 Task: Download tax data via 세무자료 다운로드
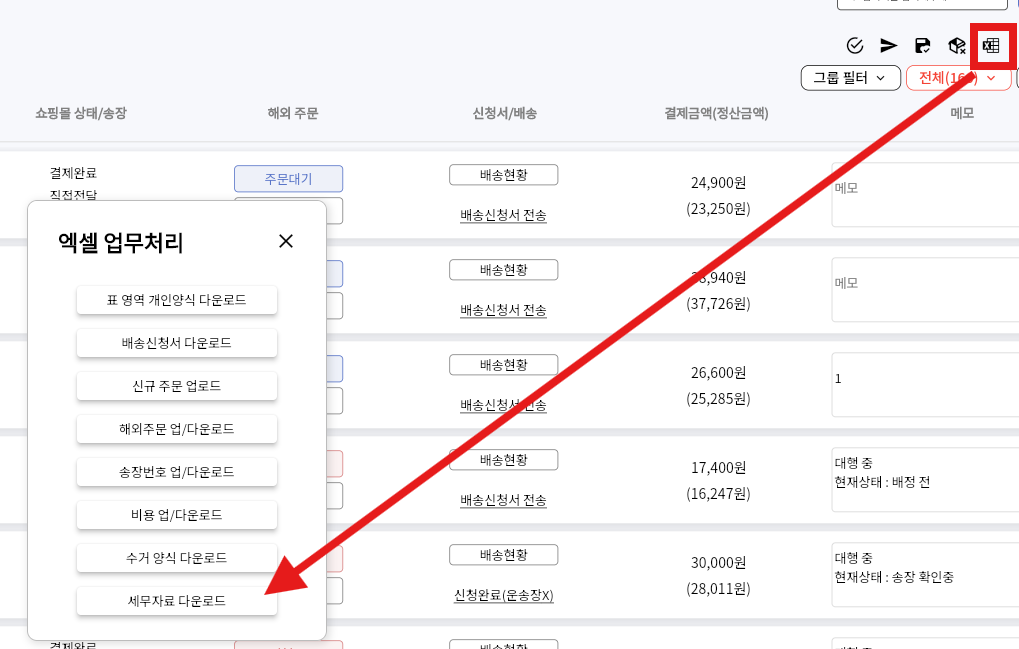click(x=176, y=601)
